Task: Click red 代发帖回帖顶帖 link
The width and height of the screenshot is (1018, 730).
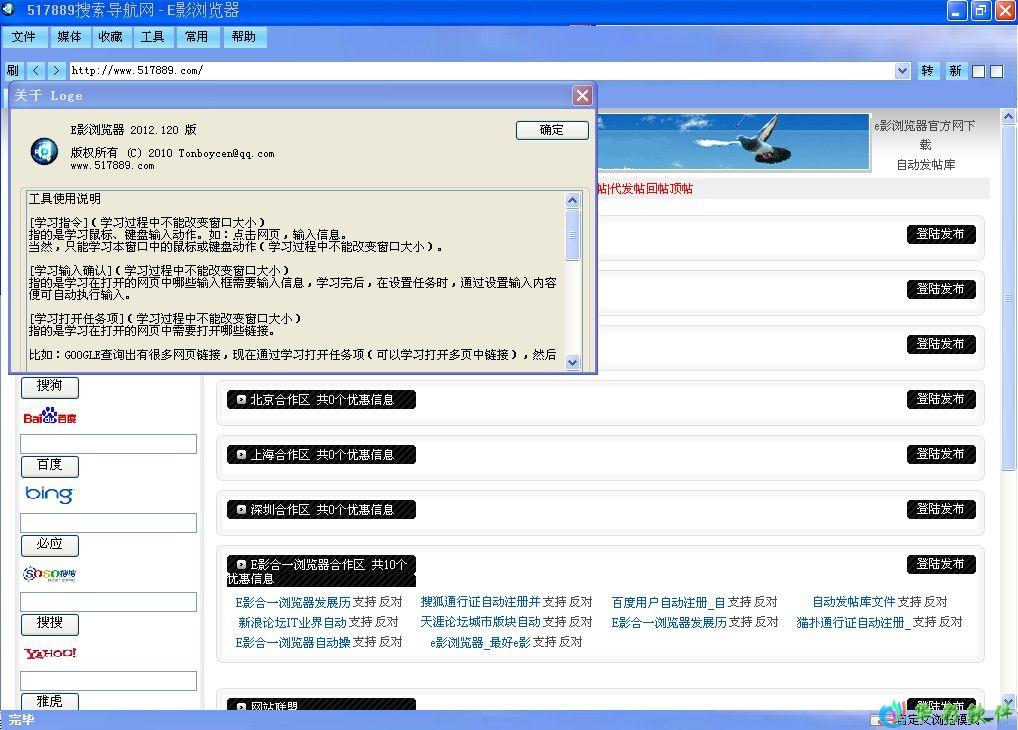Action: [x=651, y=189]
